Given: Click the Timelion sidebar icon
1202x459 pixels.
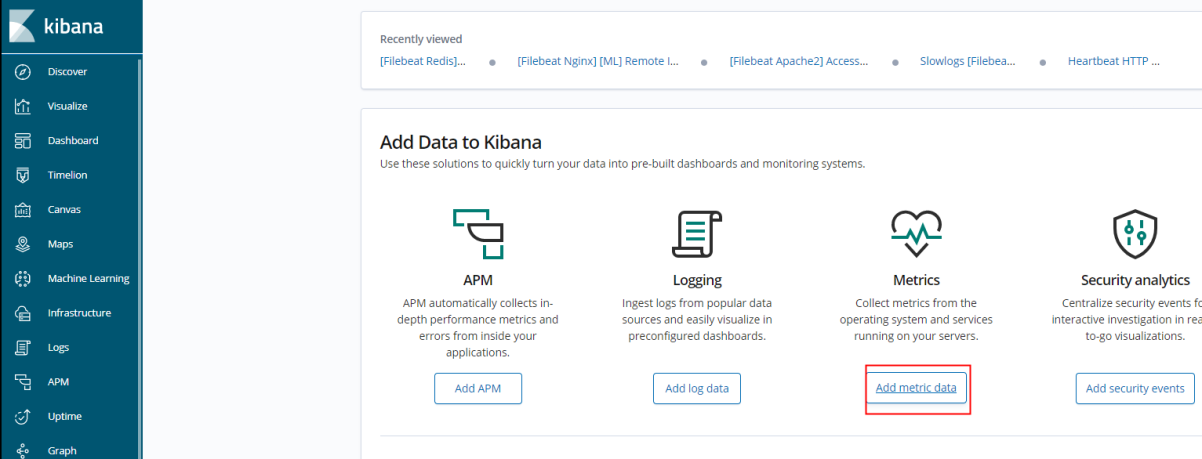Looking at the screenshot, I should point(23,175).
